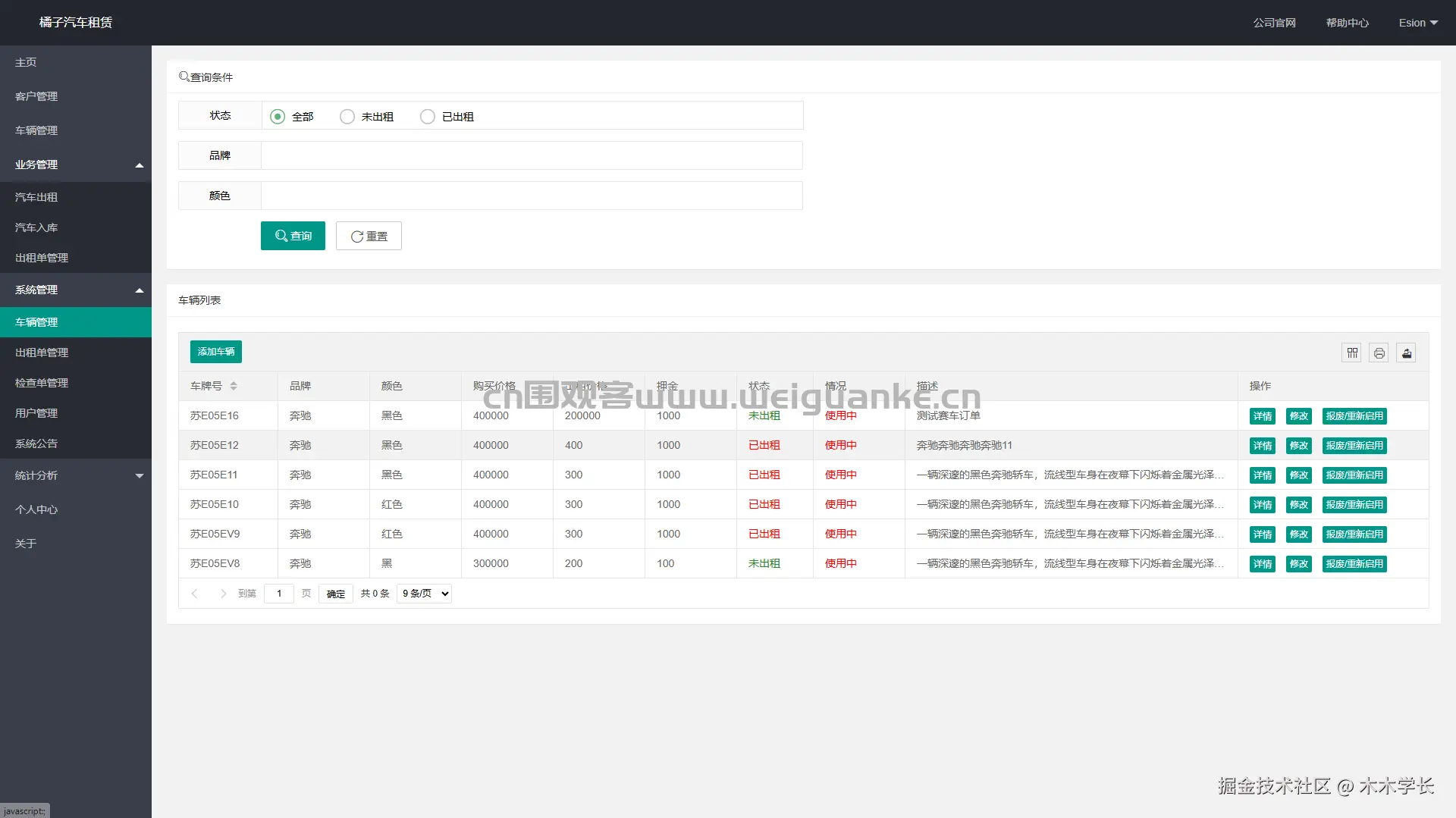Click the 苏E05EV8 plate number cell

click(228, 563)
